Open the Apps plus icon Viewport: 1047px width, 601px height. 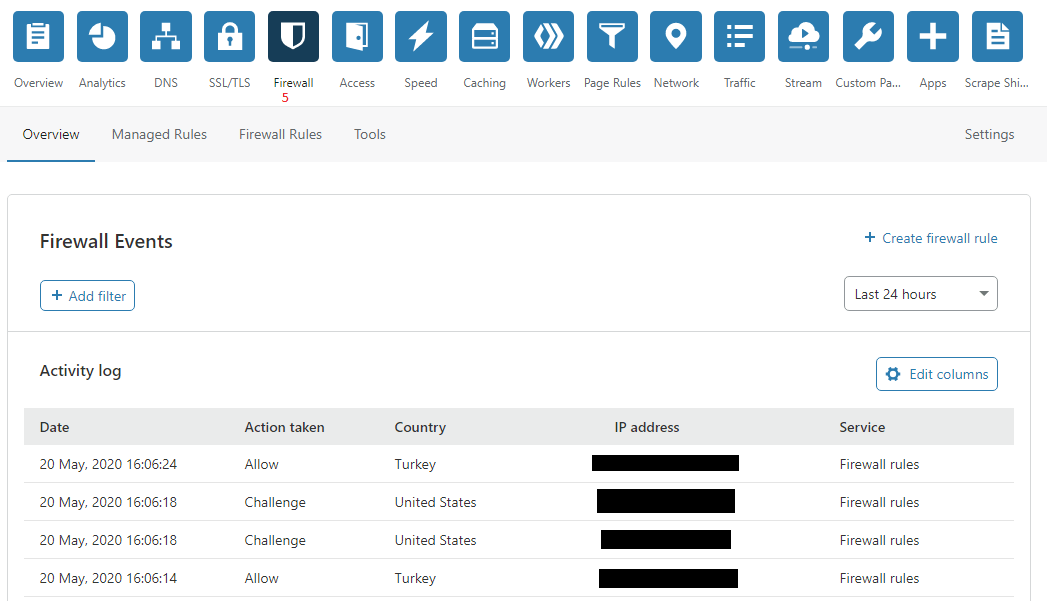coord(933,36)
